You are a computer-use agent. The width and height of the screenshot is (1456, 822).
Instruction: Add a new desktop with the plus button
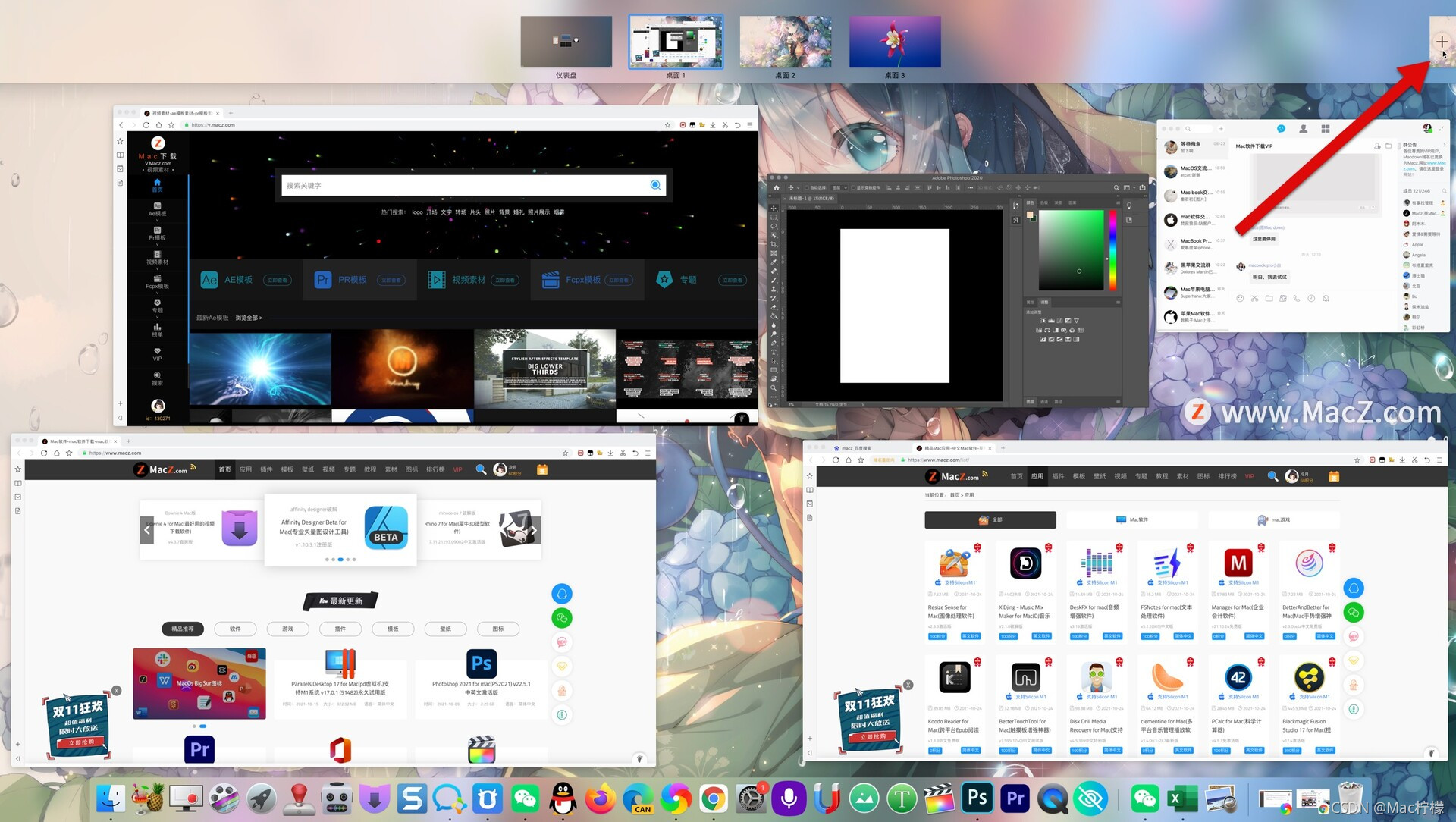(1442, 42)
